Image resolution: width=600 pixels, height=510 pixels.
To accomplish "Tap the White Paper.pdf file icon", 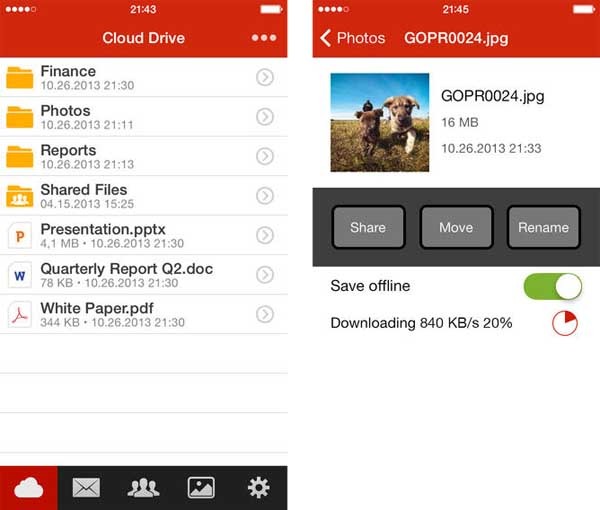I will click(x=19, y=314).
